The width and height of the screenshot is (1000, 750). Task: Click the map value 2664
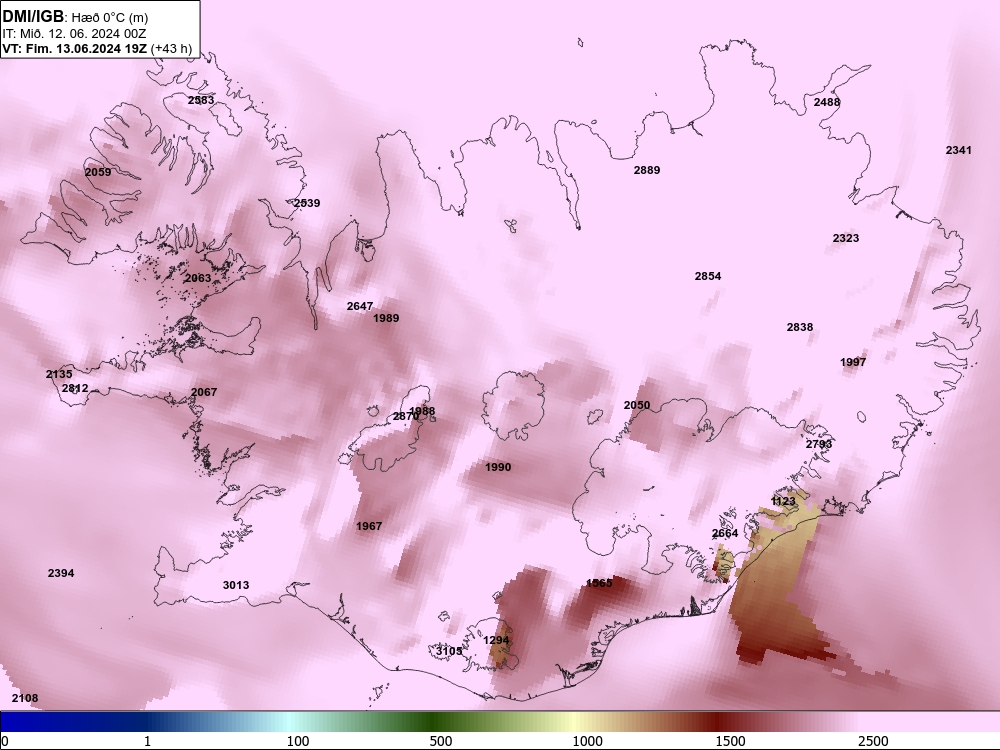tap(724, 534)
